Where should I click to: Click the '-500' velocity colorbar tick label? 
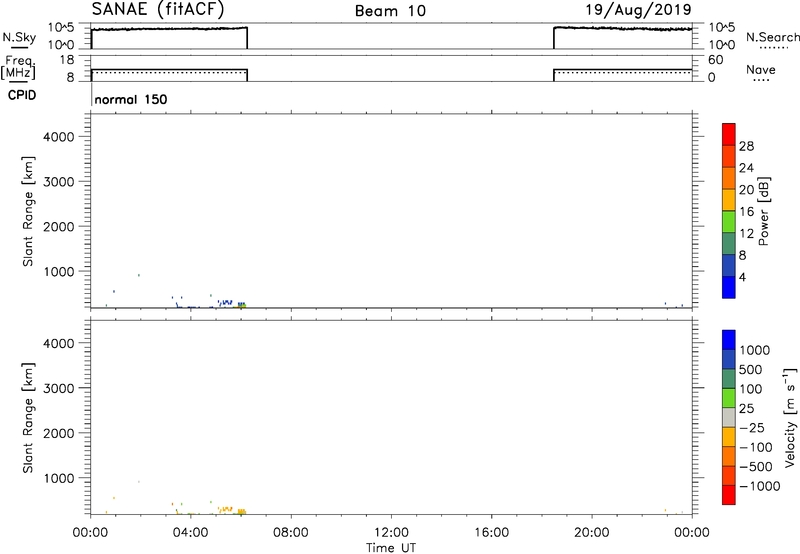click(756, 467)
